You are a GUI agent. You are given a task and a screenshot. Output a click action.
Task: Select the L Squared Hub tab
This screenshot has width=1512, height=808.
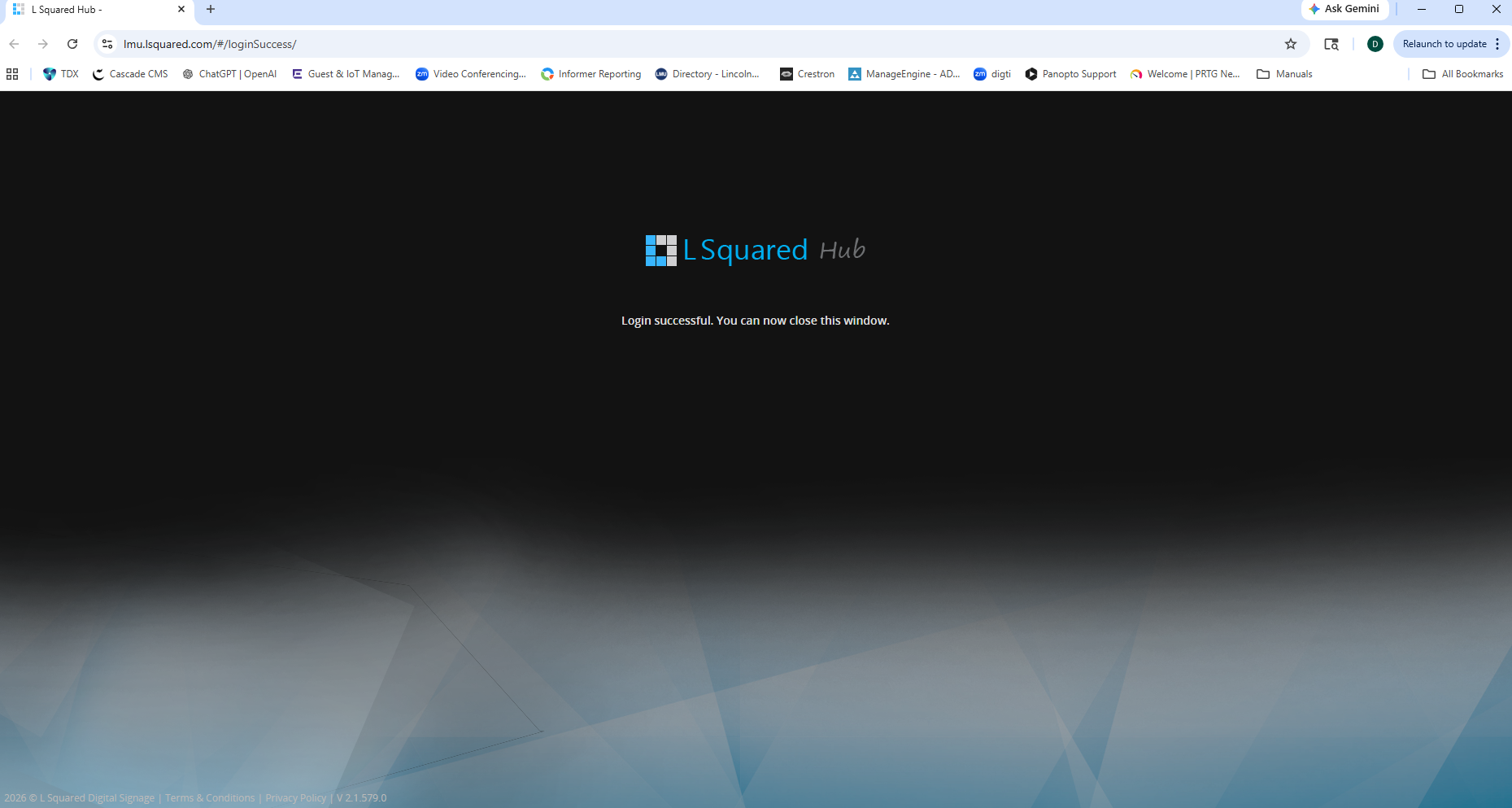point(98,11)
